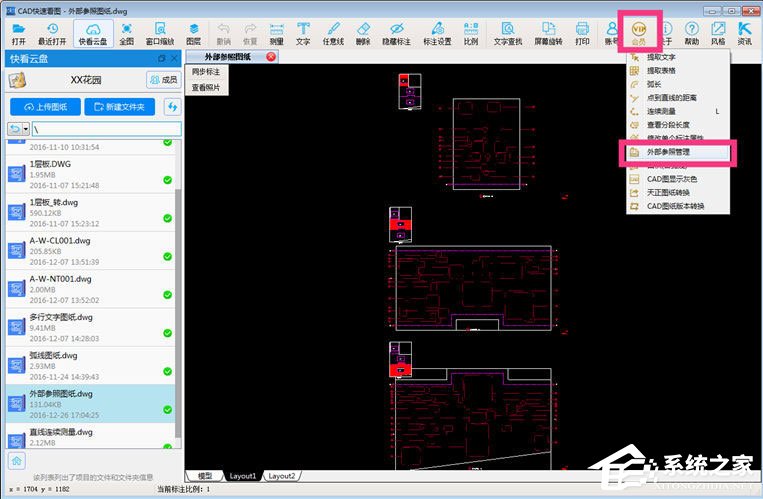Click the 隐藏标注 hide annotations eye icon
Image resolution: width=763 pixels, height=499 pixels.
(x=396, y=34)
